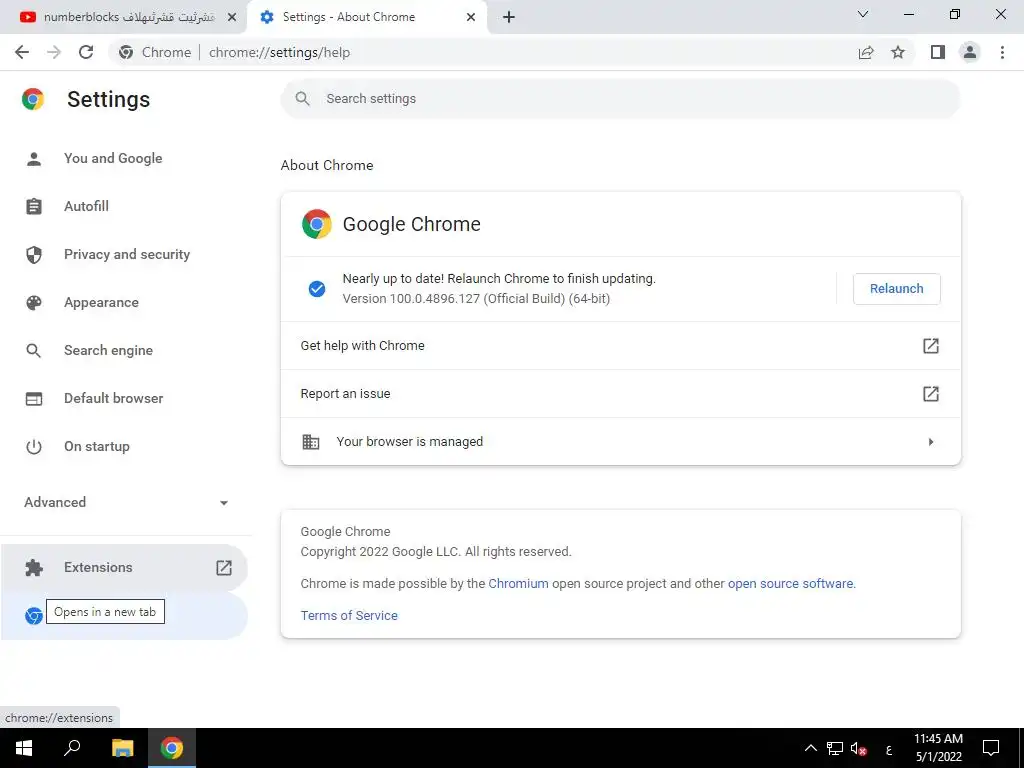Viewport: 1024px width, 768px height.
Task: Open a new tab with plus button
Action: click(509, 17)
